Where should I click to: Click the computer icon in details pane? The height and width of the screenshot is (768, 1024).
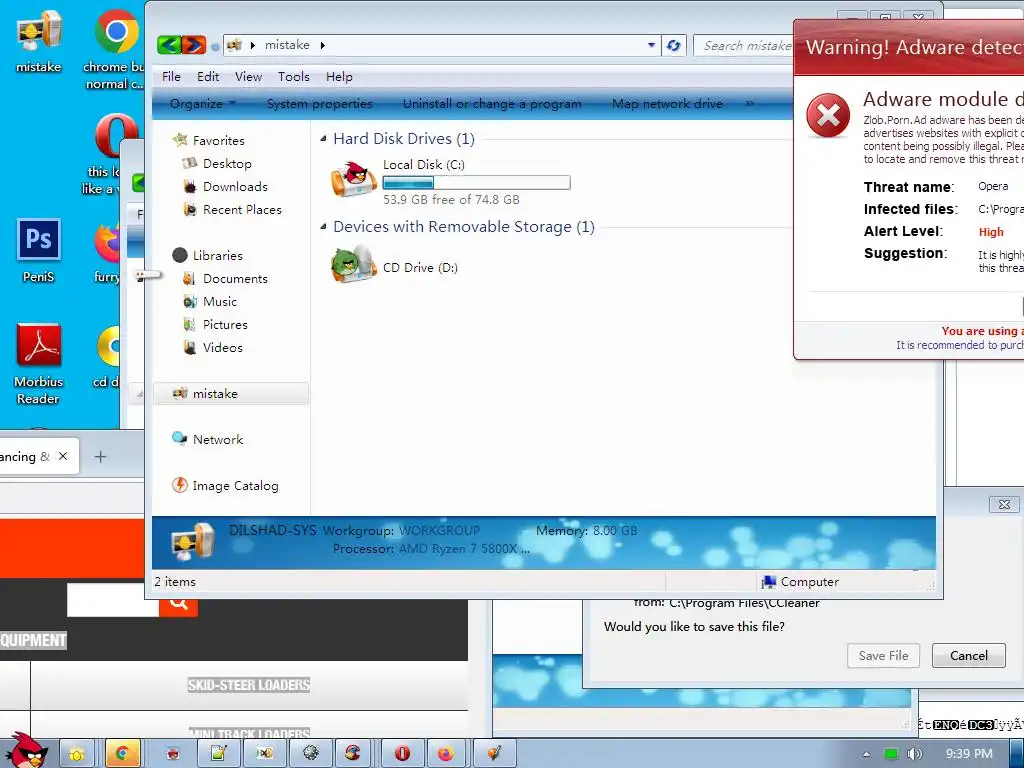coord(192,541)
